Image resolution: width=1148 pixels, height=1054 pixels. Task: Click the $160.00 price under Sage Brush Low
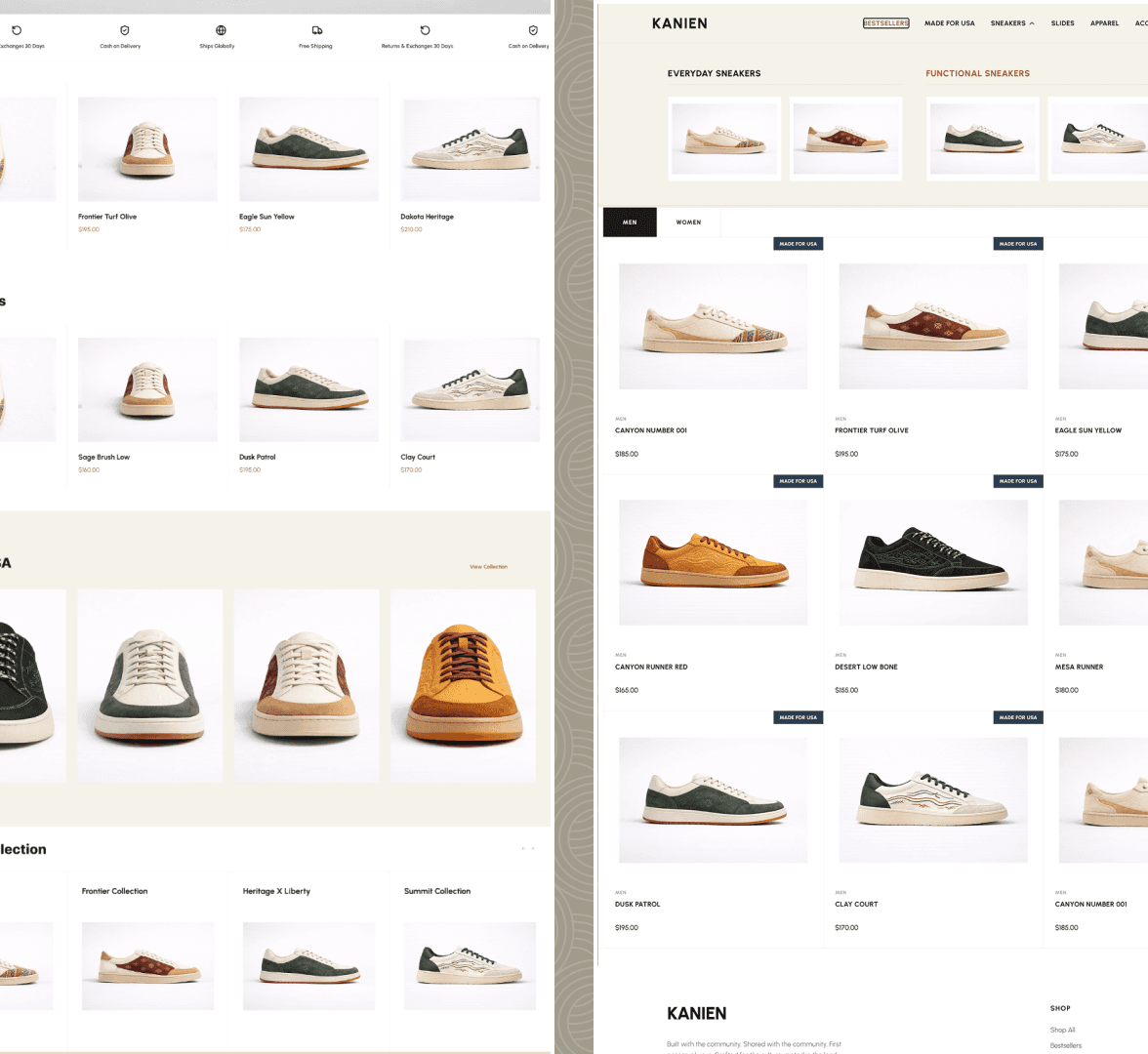point(90,470)
